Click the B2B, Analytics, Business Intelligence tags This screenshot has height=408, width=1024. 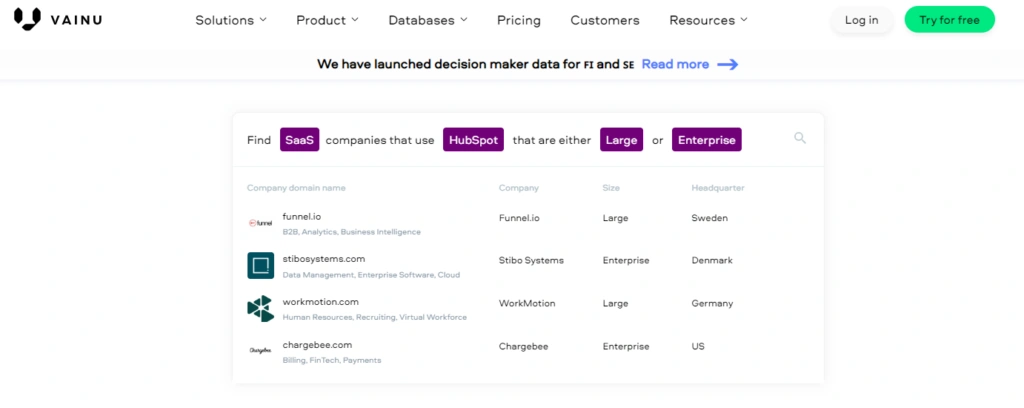(351, 232)
